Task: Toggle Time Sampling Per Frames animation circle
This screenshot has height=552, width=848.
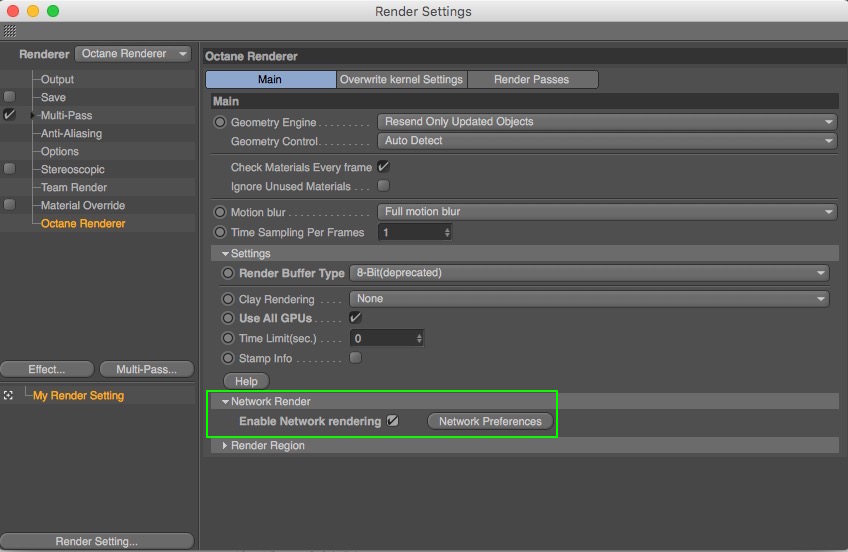Action: pos(220,232)
